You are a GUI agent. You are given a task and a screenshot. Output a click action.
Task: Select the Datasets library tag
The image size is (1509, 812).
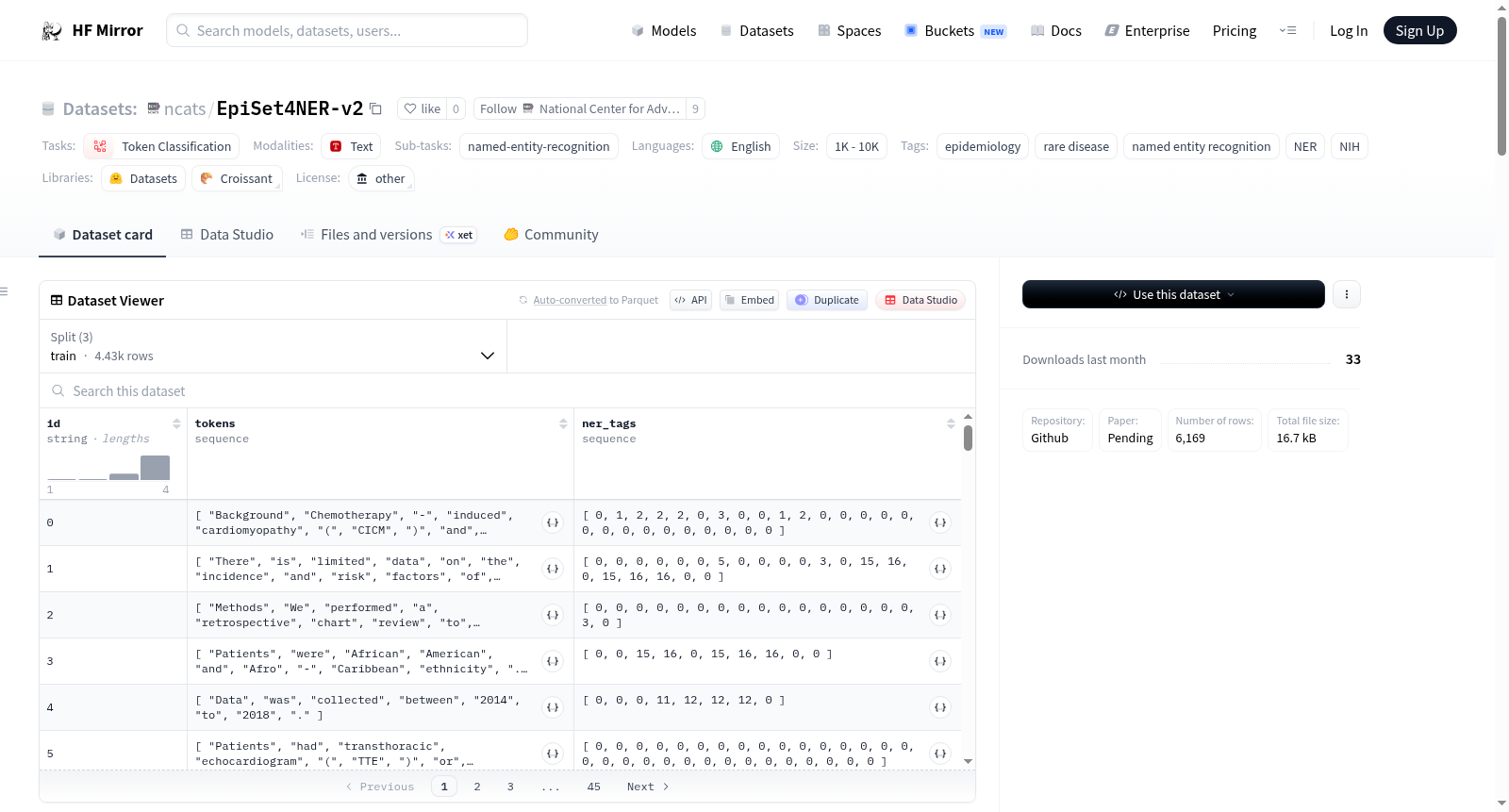coord(143,178)
